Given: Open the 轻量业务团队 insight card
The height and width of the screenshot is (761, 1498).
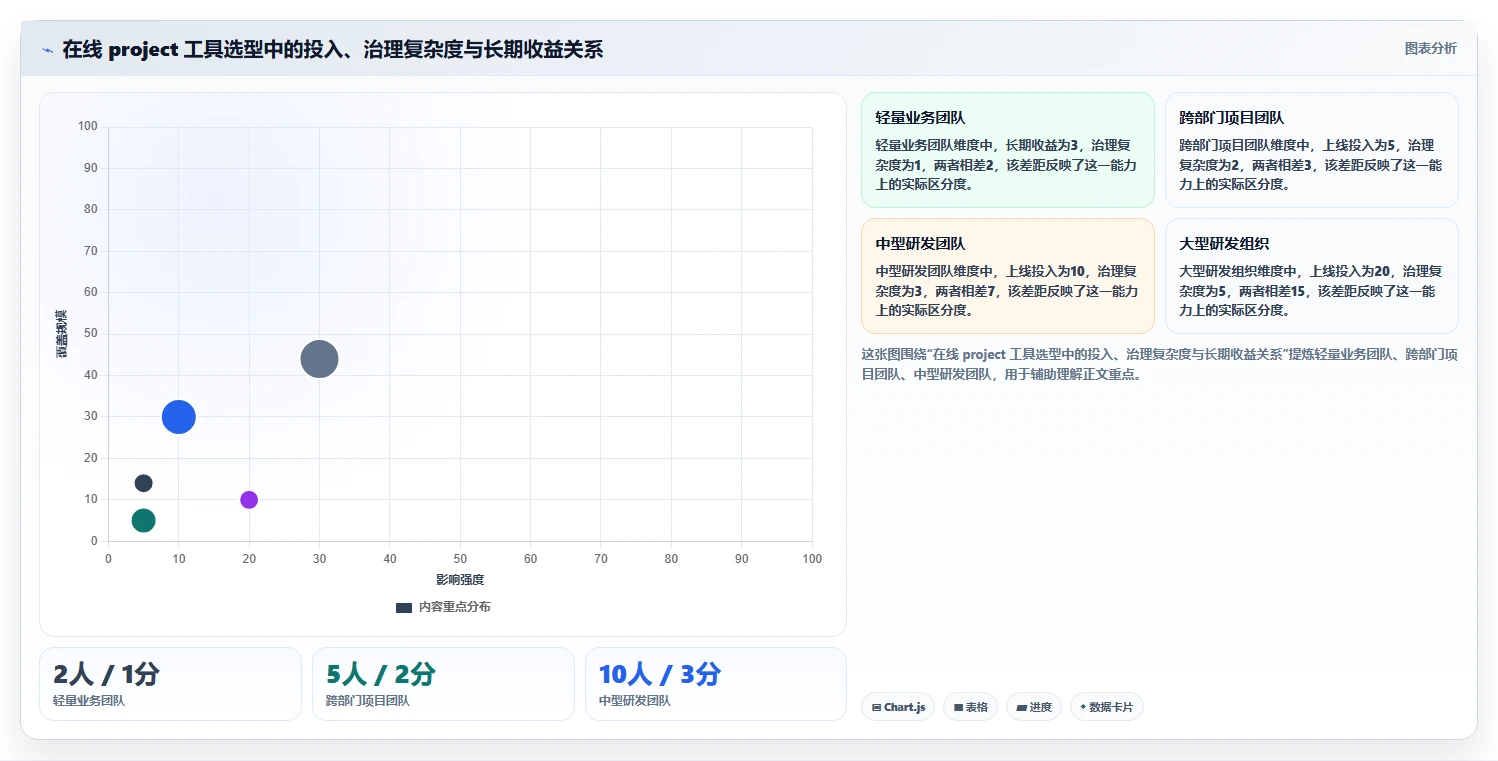Looking at the screenshot, I should [1007, 150].
